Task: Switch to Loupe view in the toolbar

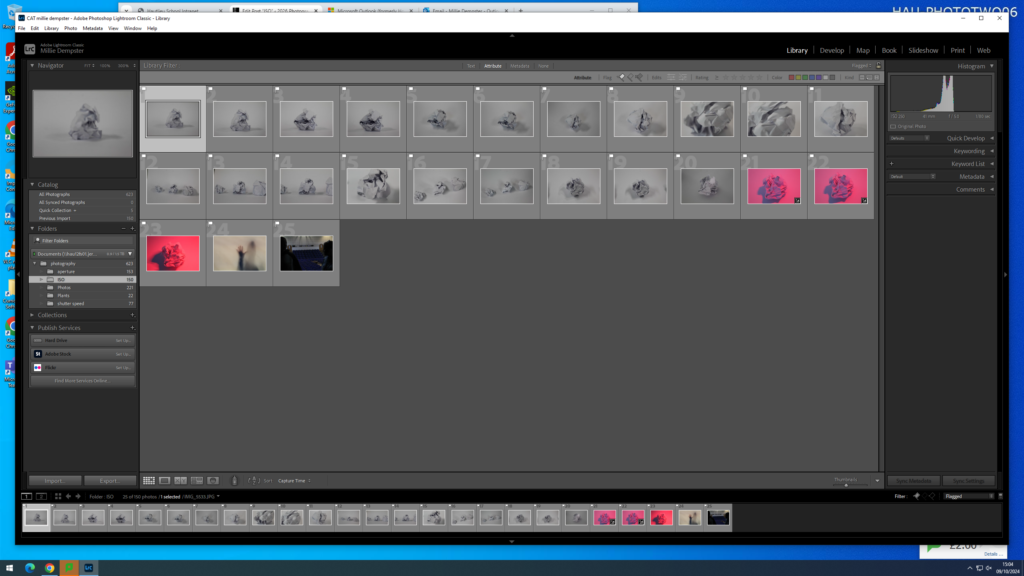Action: pyautogui.click(x=165, y=481)
